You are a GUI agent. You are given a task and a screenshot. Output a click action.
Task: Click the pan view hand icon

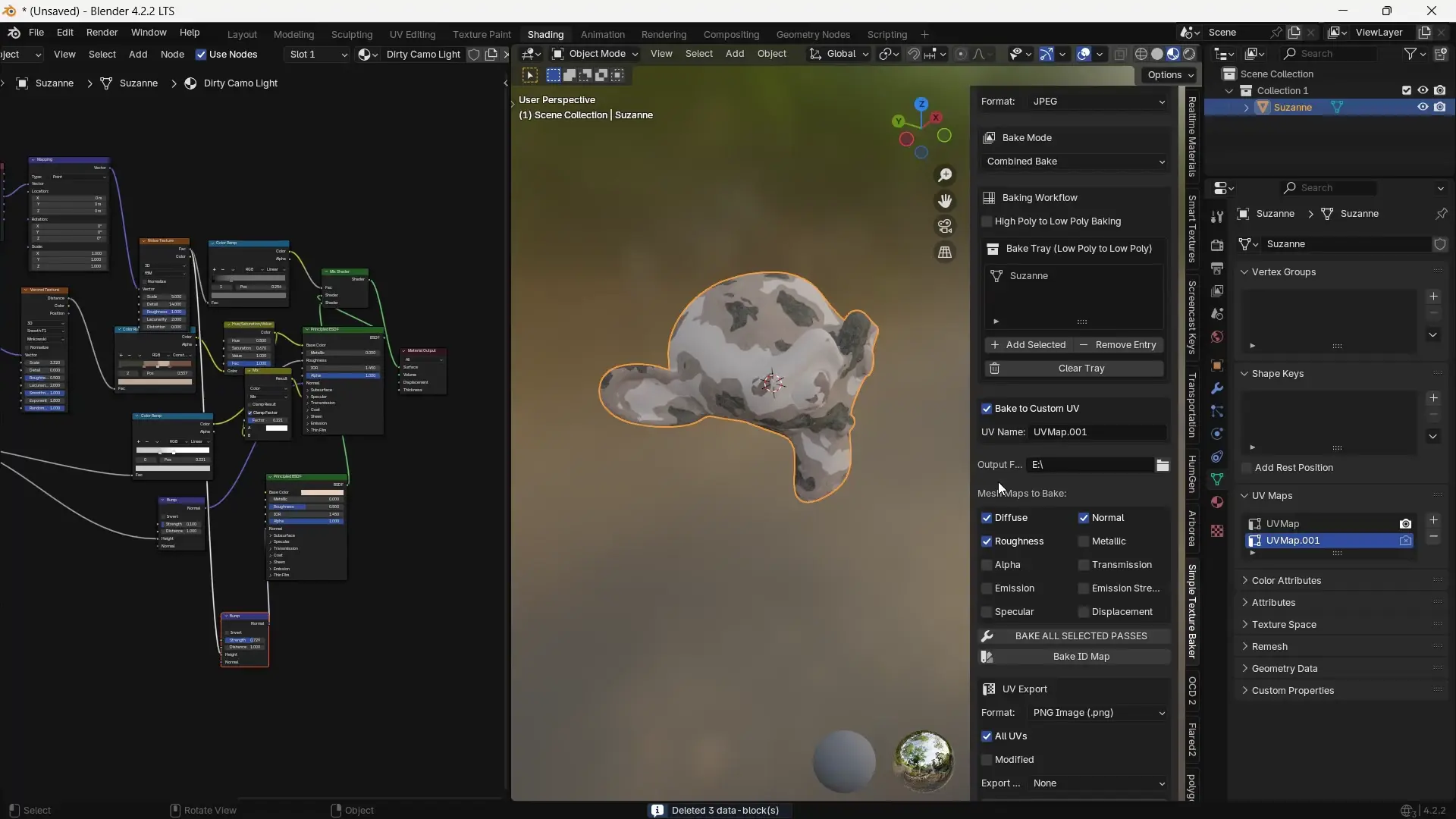pos(945,201)
